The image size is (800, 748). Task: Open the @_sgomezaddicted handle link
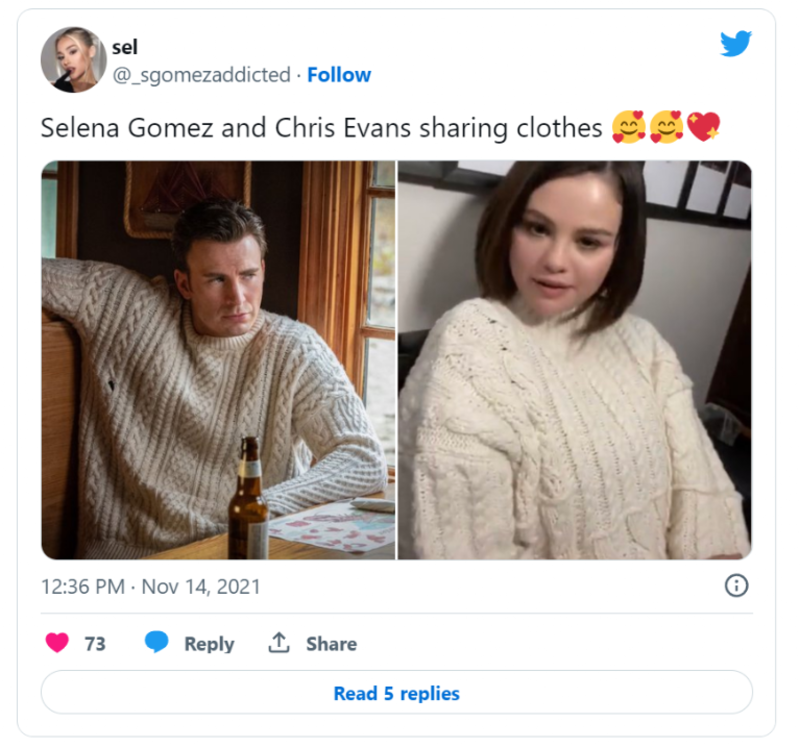[x=201, y=75]
